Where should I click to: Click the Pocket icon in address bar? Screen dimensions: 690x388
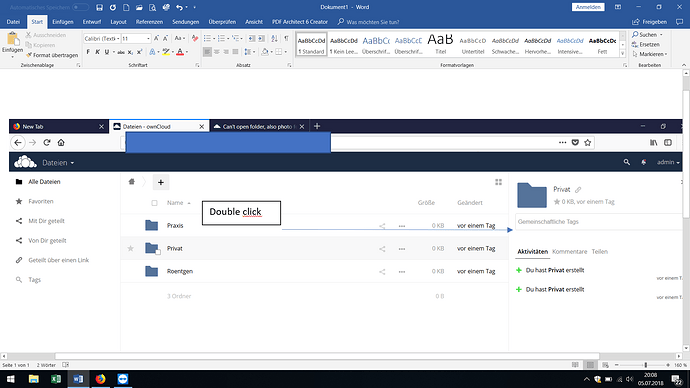(575, 143)
